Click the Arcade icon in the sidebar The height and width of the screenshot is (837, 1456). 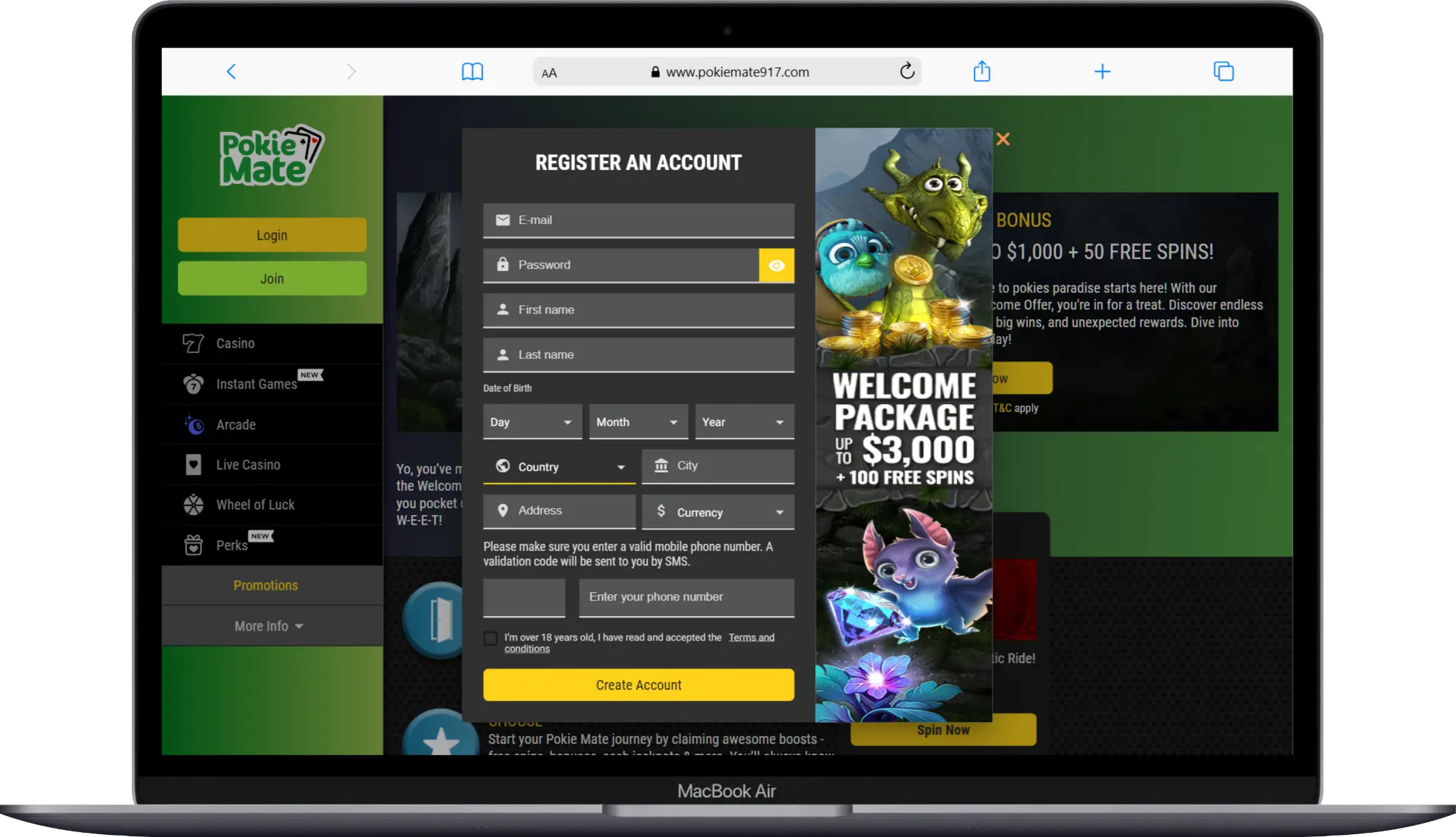pos(194,424)
